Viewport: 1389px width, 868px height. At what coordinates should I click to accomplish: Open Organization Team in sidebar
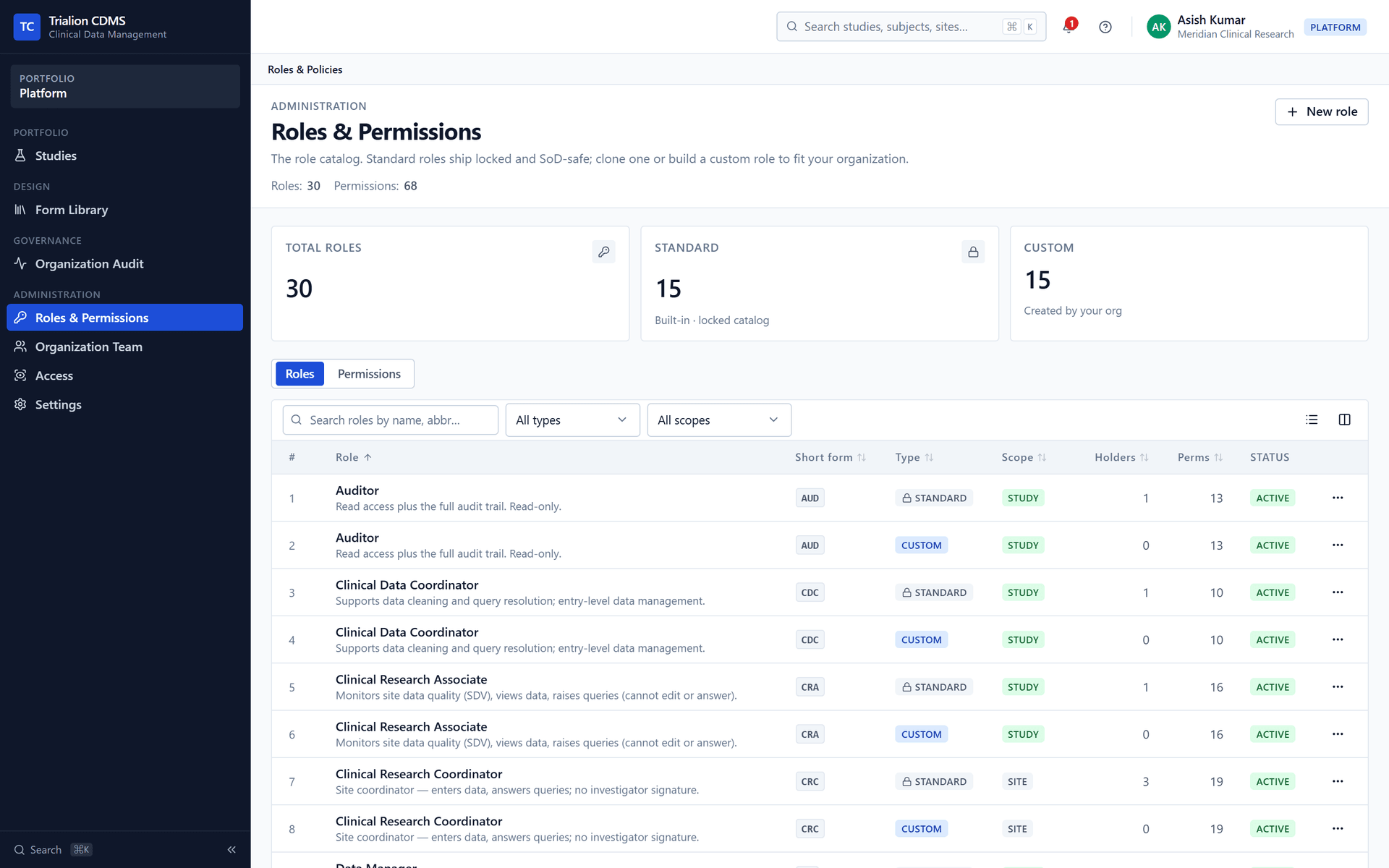tap(124, 346)
